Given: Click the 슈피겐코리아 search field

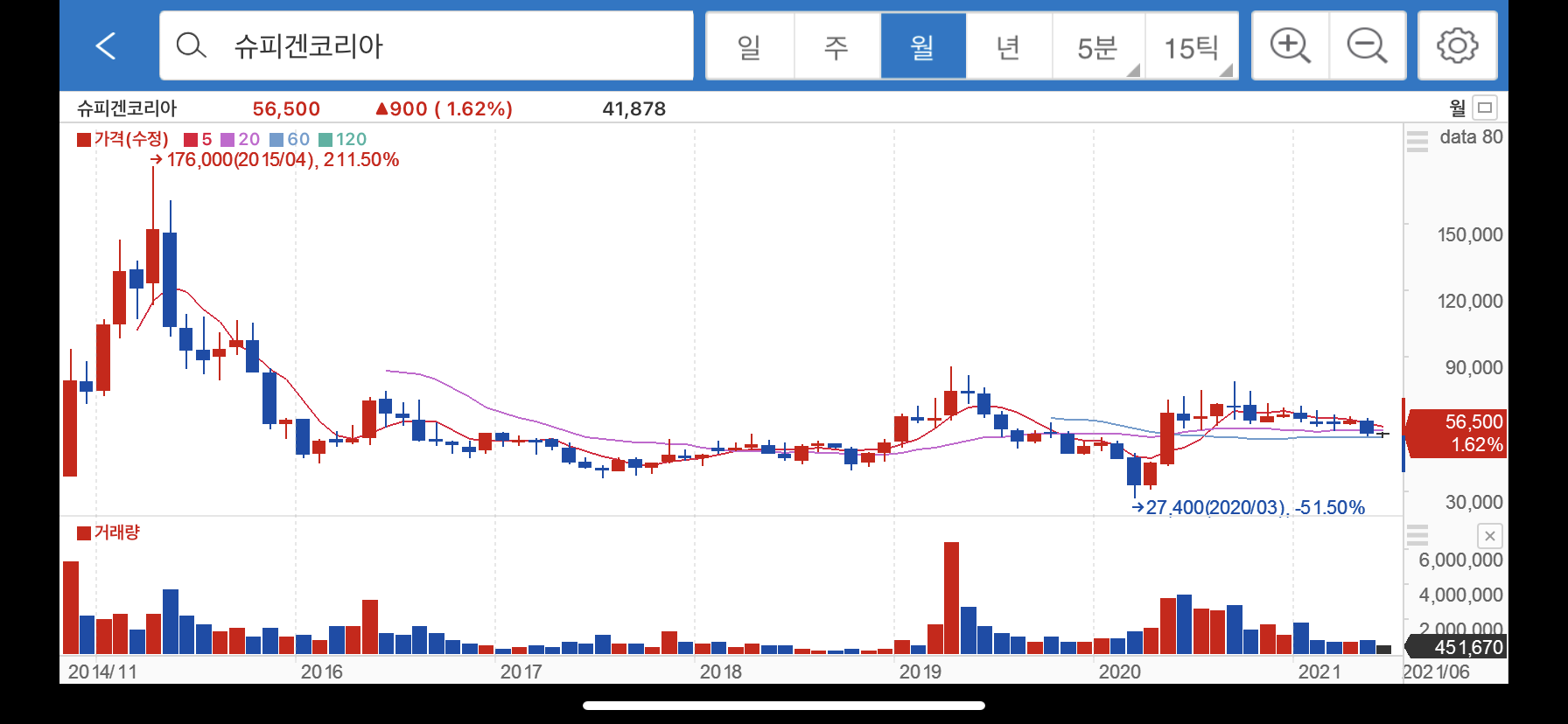Looking at the screenshot, I should click(426, 45).
